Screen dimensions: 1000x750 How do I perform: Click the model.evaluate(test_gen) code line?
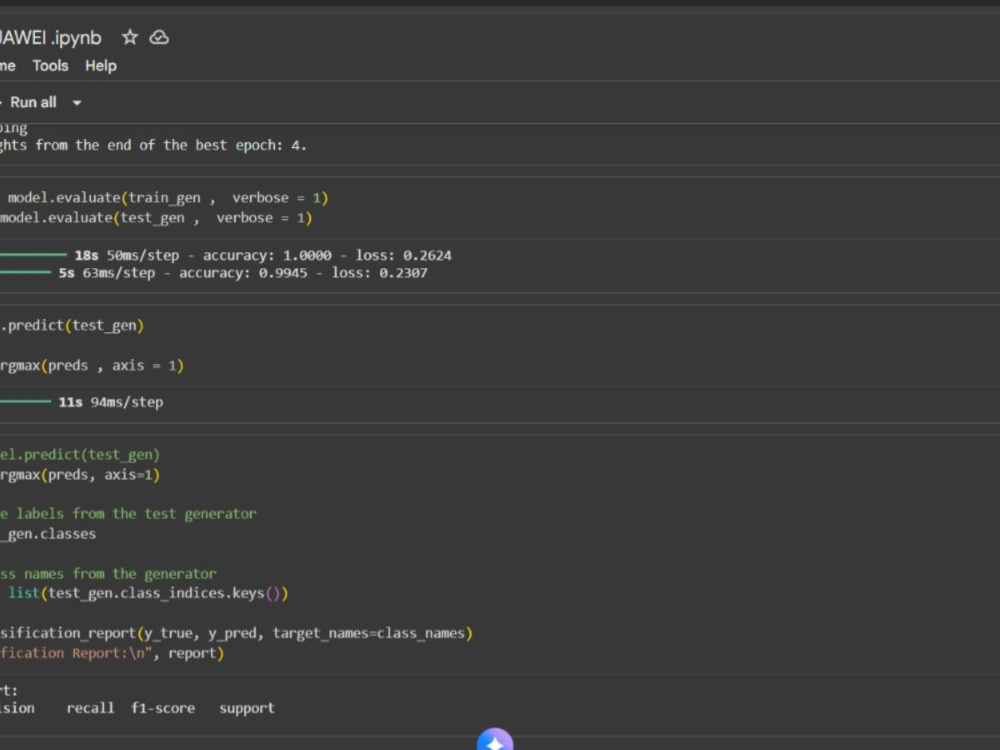coord(156,218)
